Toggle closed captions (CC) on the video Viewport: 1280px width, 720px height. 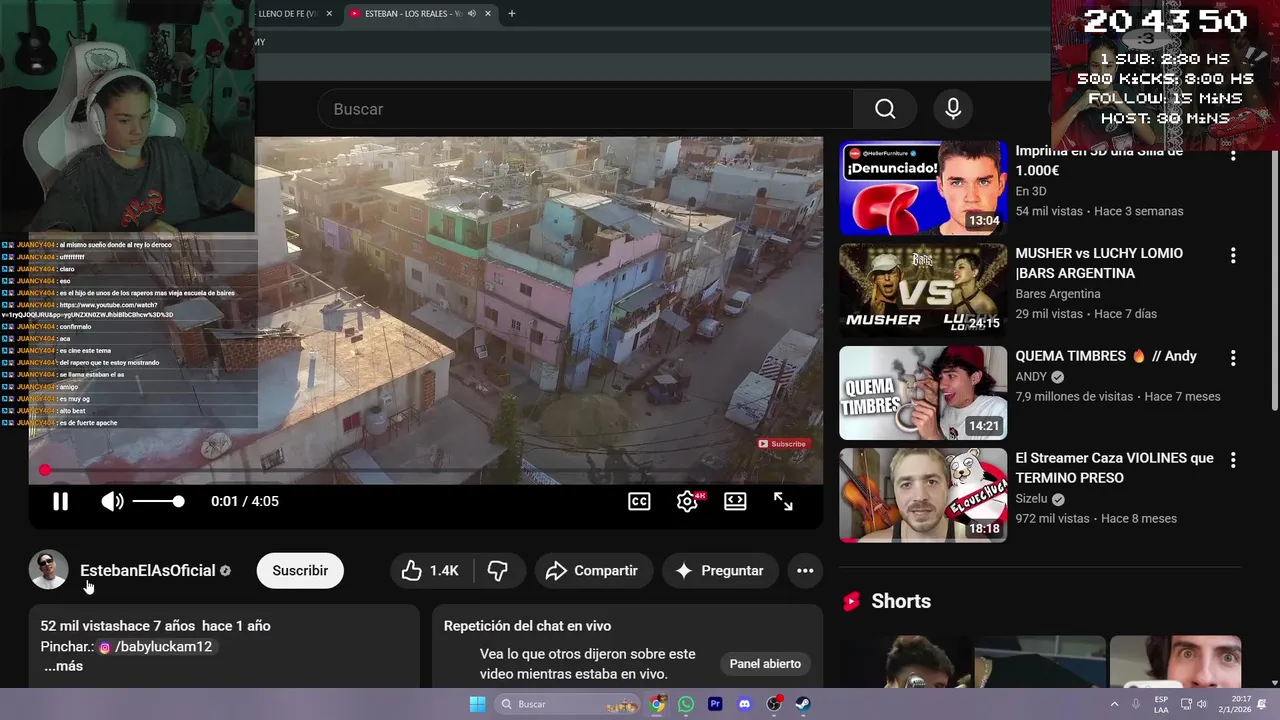[639, 502]
